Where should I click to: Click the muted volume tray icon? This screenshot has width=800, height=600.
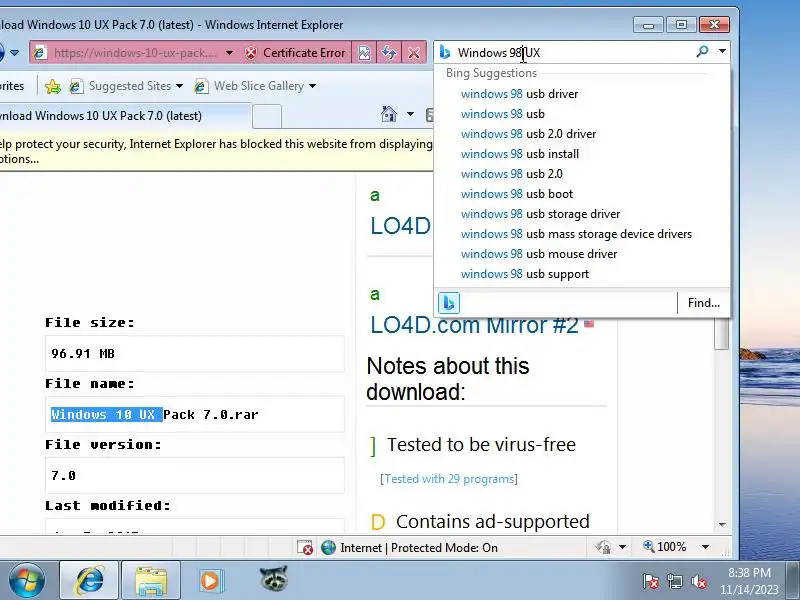(698, 581)
